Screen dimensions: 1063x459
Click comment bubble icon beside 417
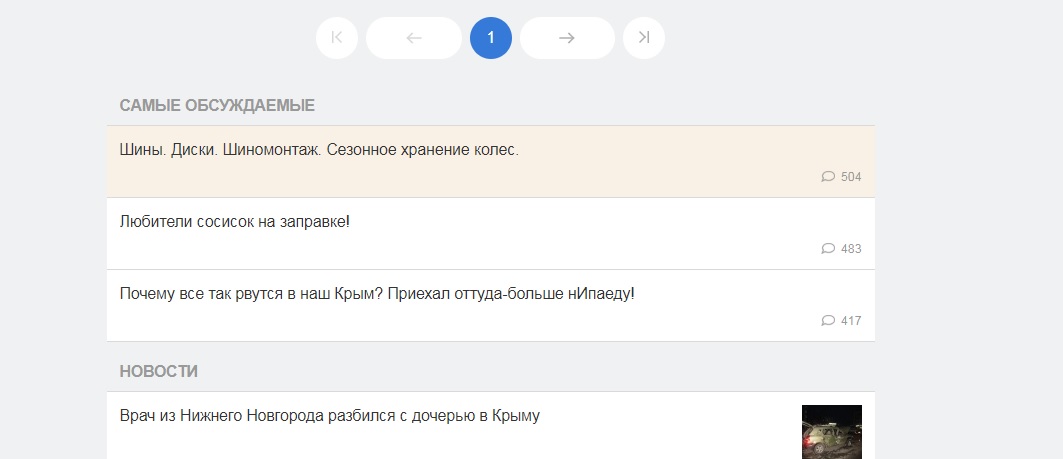(x=828, y=321)
